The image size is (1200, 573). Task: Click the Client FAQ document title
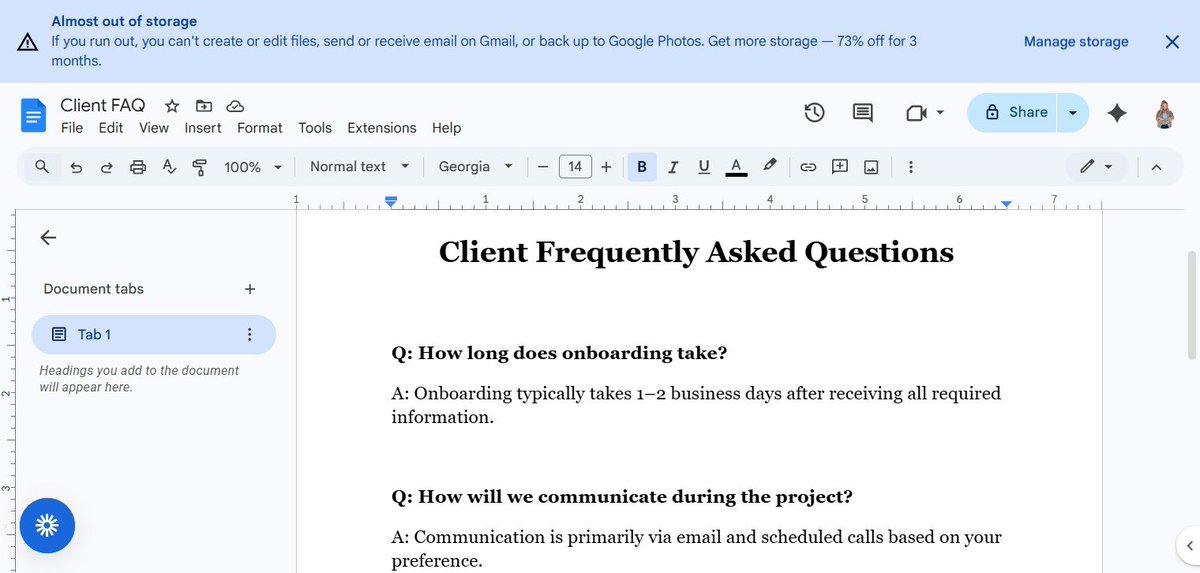(x=103, y=105)
